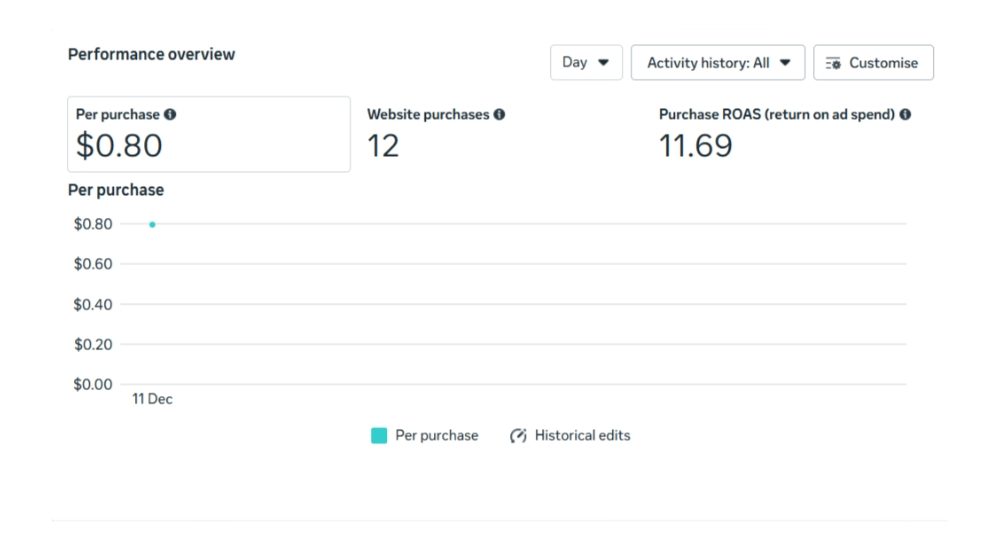The width and height of the screenshot is (1000, 550).
Task: Select the Purchase ROAS metric heading
Action: pos(776,115)
